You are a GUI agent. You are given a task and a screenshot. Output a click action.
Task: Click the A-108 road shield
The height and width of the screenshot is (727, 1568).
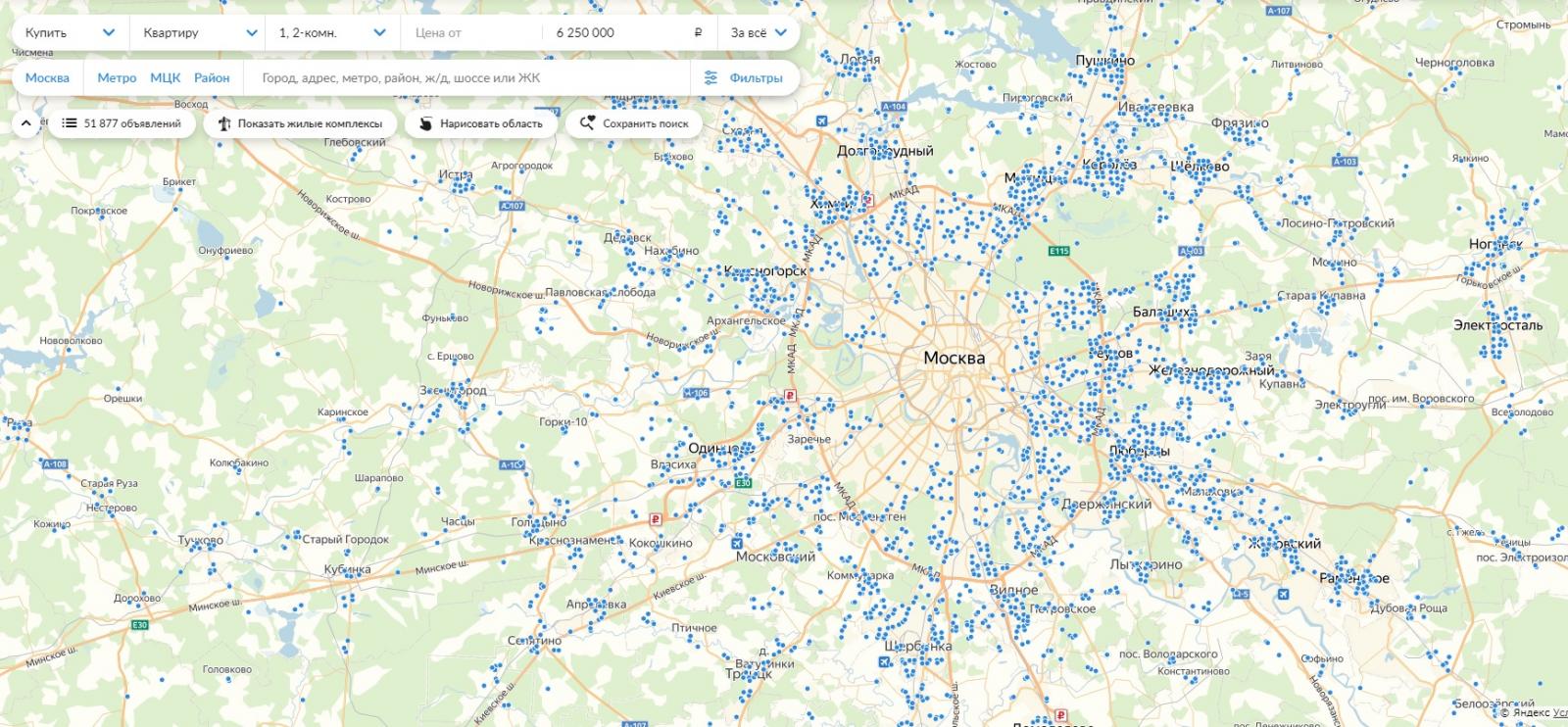[x=55, y=463]
